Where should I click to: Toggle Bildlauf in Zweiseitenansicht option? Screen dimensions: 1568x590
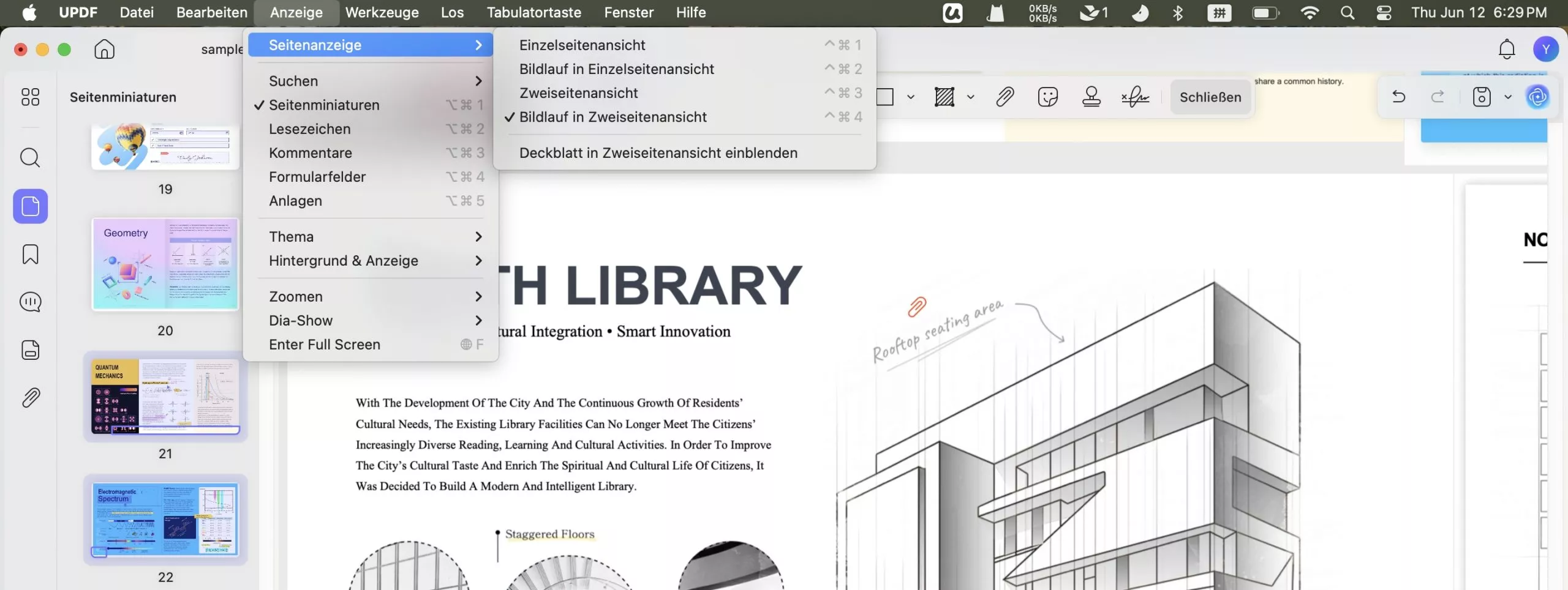click(x=684, y=117)
